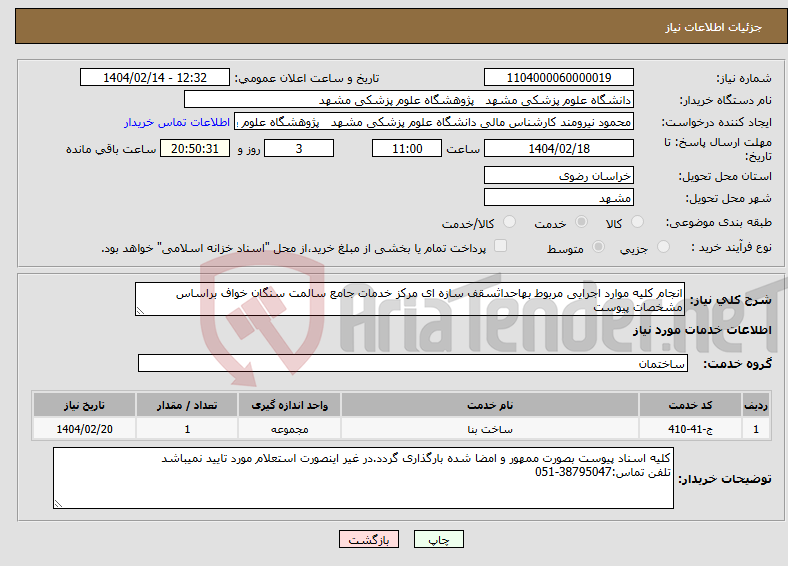Click service code cell ج-41-410
The width and height of the screenshot is (788, 566).
point(691,429)
